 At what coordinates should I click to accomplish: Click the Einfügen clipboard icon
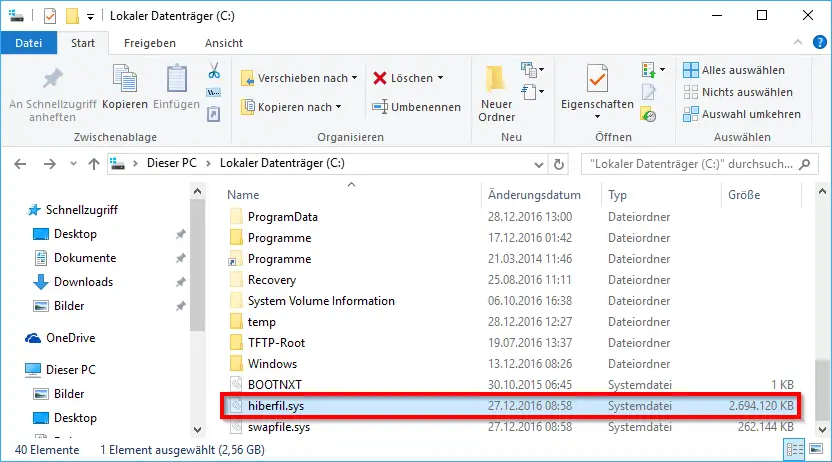tap(177, 79)
